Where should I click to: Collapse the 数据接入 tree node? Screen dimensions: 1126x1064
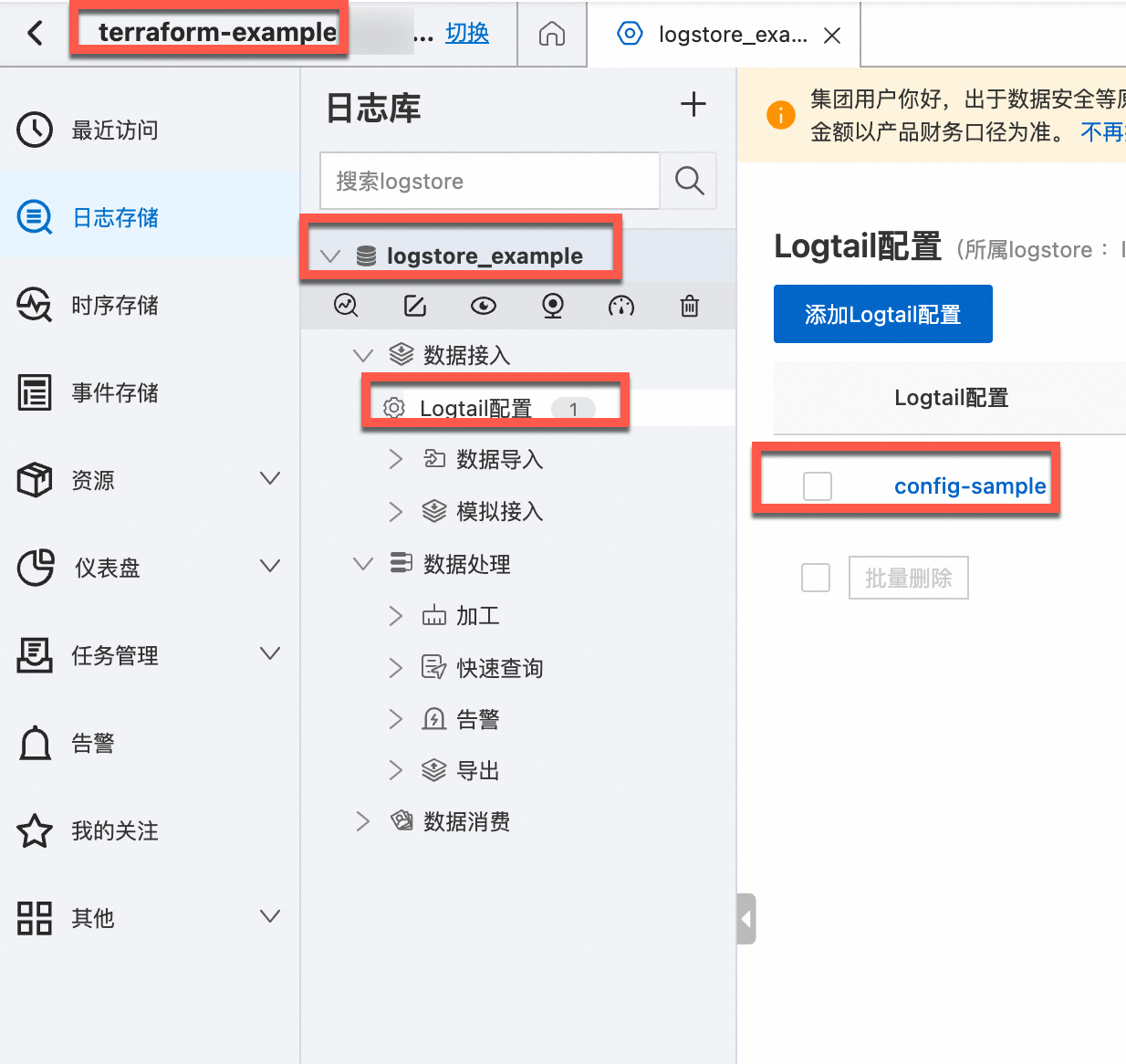[363, 355]
